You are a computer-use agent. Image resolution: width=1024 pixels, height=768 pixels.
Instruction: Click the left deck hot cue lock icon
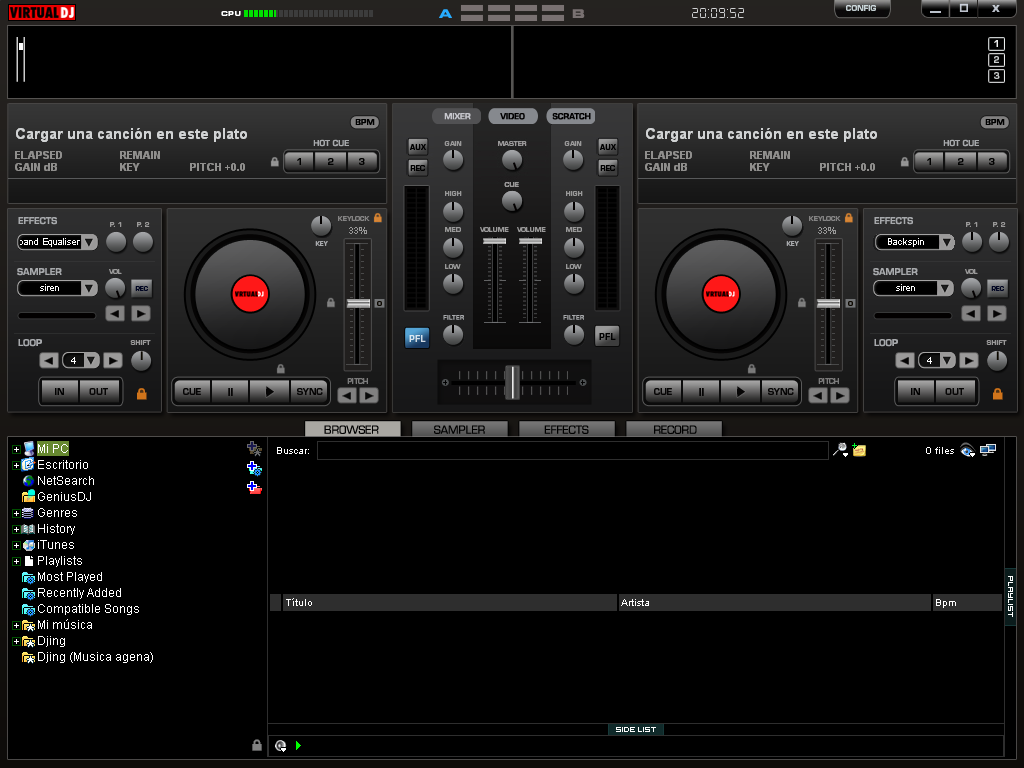[275, 161]
